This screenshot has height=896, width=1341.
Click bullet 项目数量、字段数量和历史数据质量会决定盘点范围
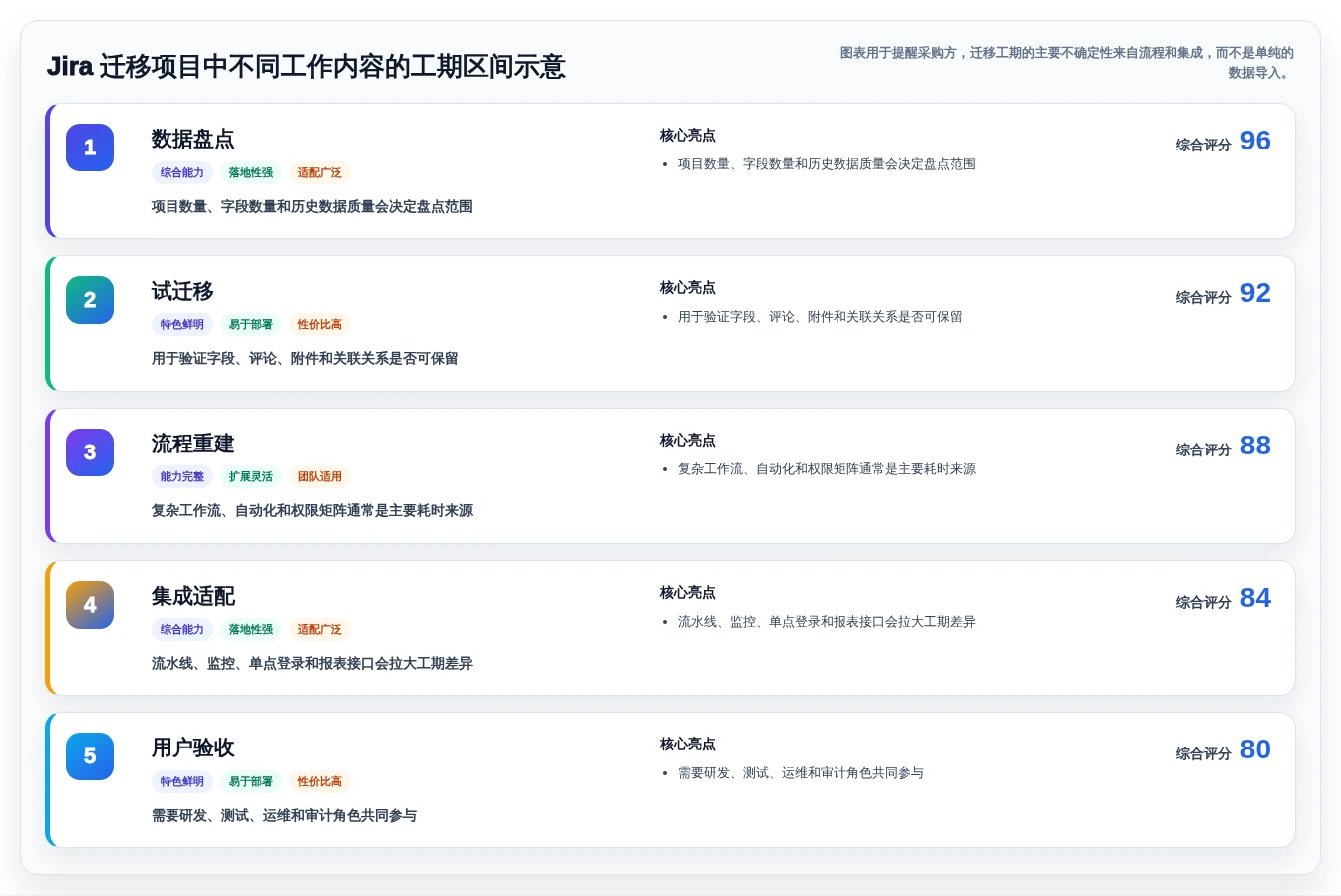pos(827,164)
